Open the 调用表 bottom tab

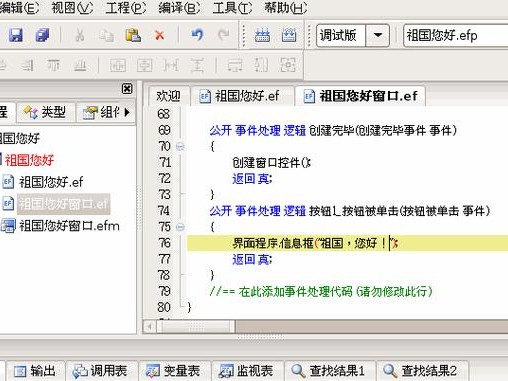pyautogui.click(x=102, y=371)
